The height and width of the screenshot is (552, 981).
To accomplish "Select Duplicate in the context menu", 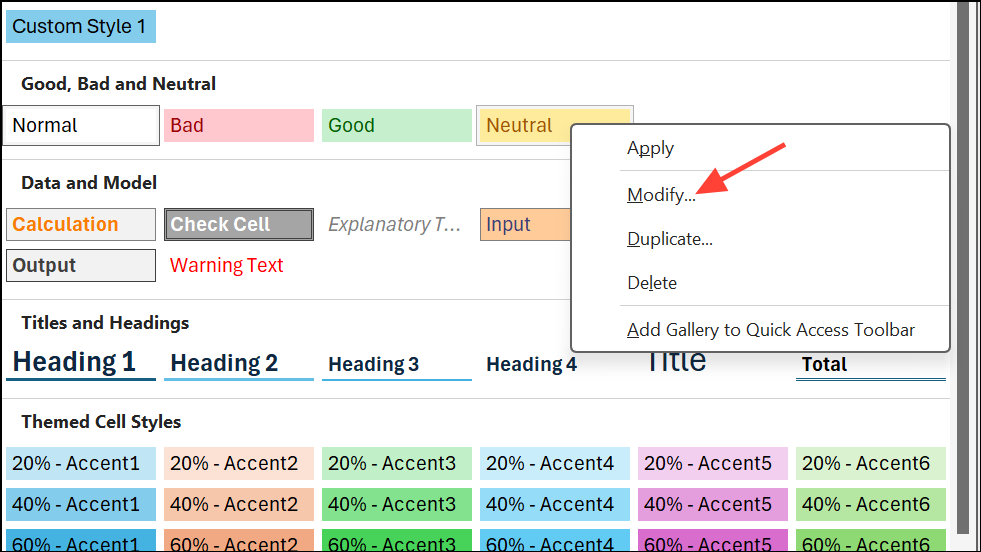I will click(x=669, y=239).
